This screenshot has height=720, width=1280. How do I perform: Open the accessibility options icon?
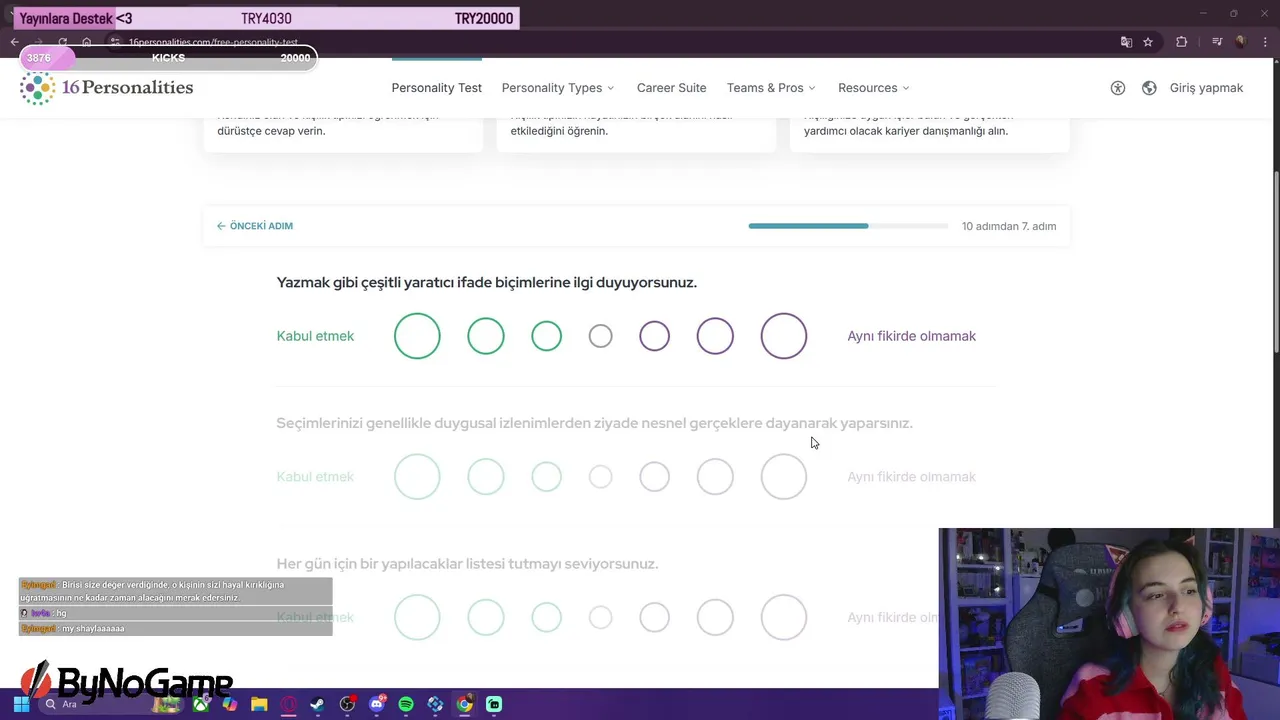pyautogui.click(x=1118, y=88)
